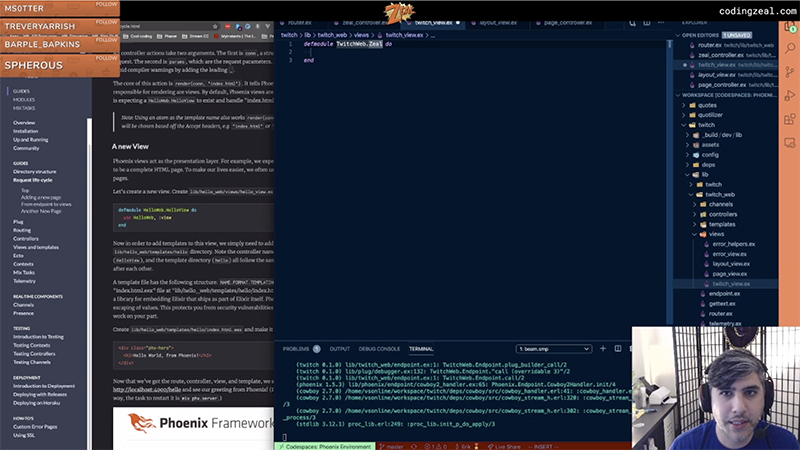The image size is (800, 450).
Task: Switch docs sidebar to MIX TASKS
Action: [x=24, y=108]
